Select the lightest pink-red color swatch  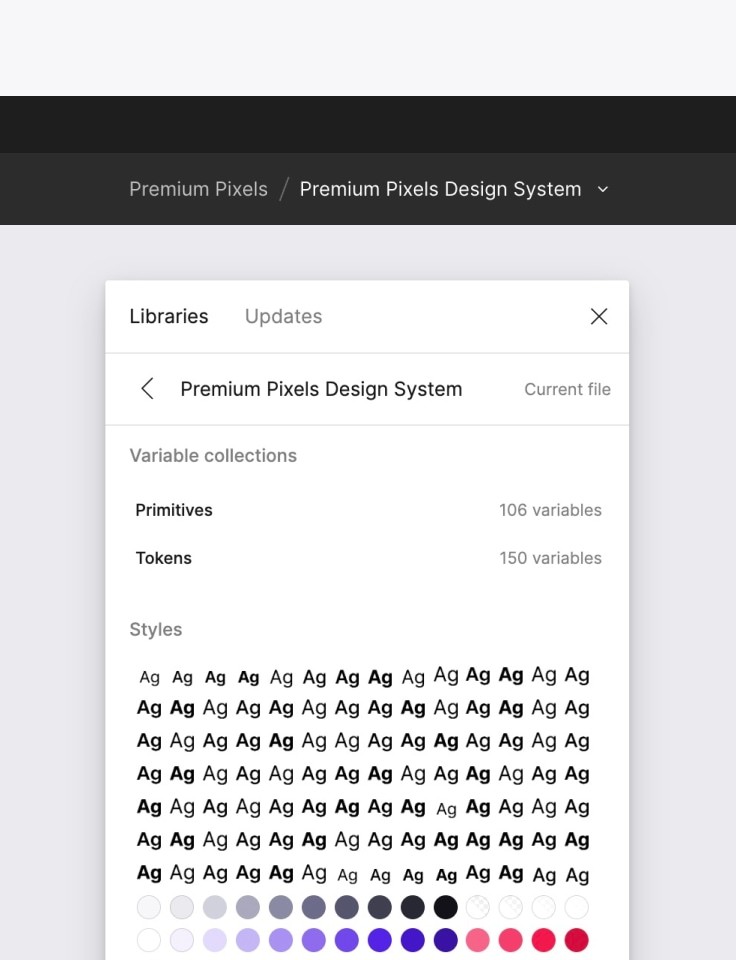478,940
